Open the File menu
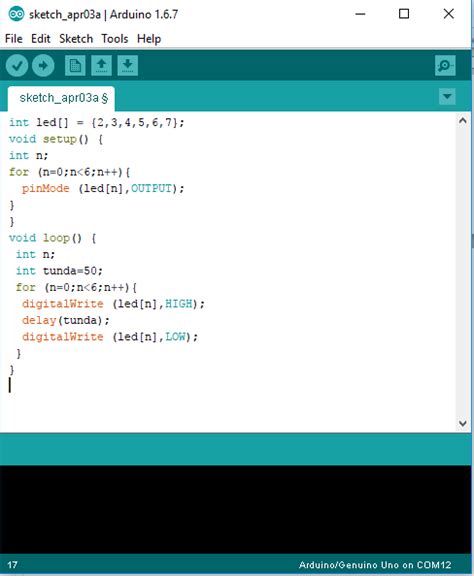The height and width of the screenshot is (576, 474). 14,39
